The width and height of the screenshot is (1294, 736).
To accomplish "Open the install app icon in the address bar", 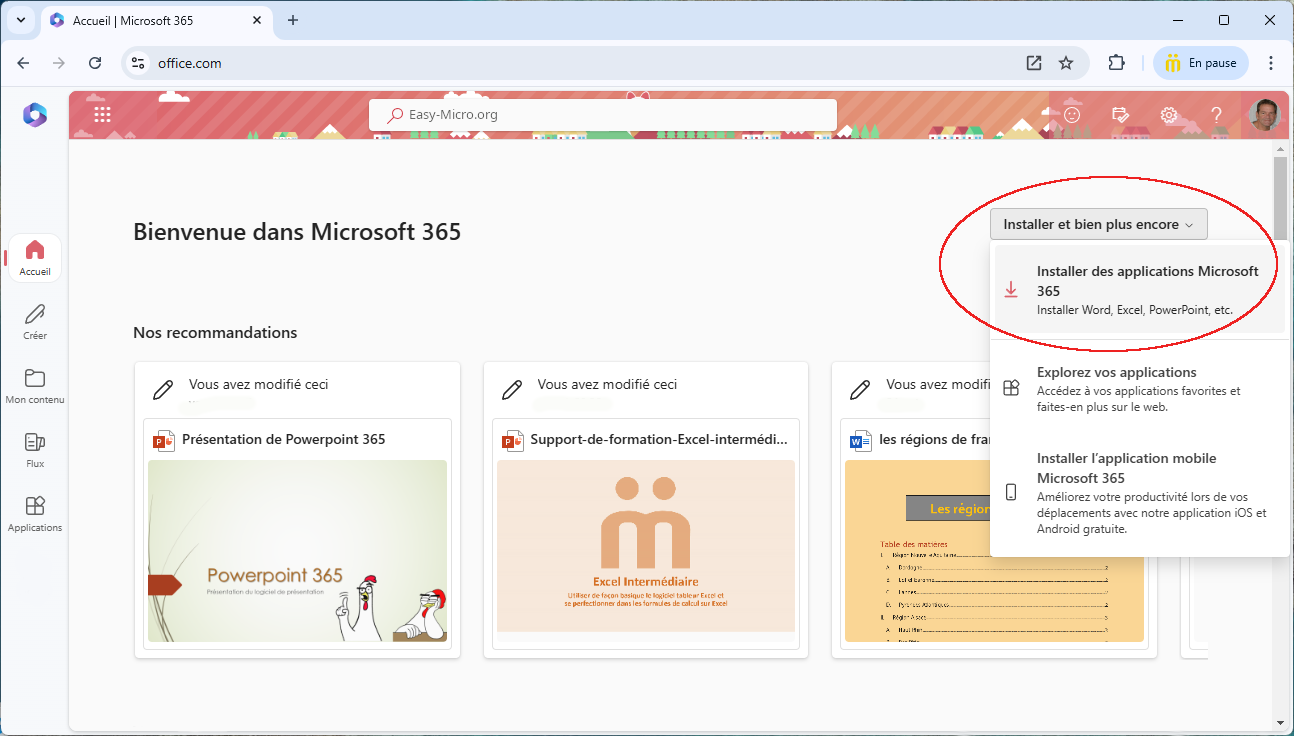I will tap(1034, 63).
